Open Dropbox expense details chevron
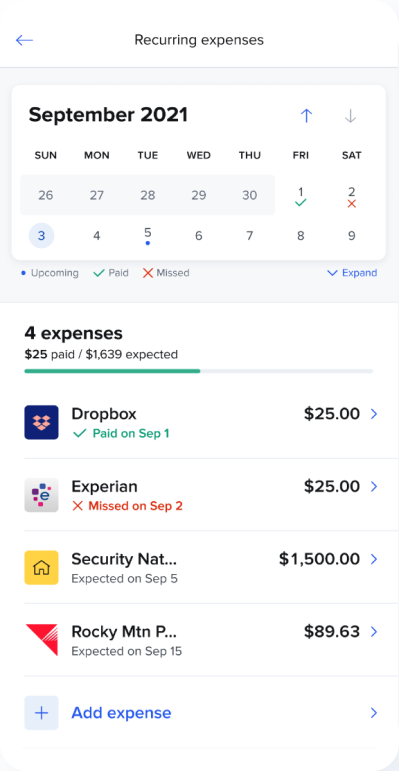This screenshot has width=399, height=771. [374, 414]
